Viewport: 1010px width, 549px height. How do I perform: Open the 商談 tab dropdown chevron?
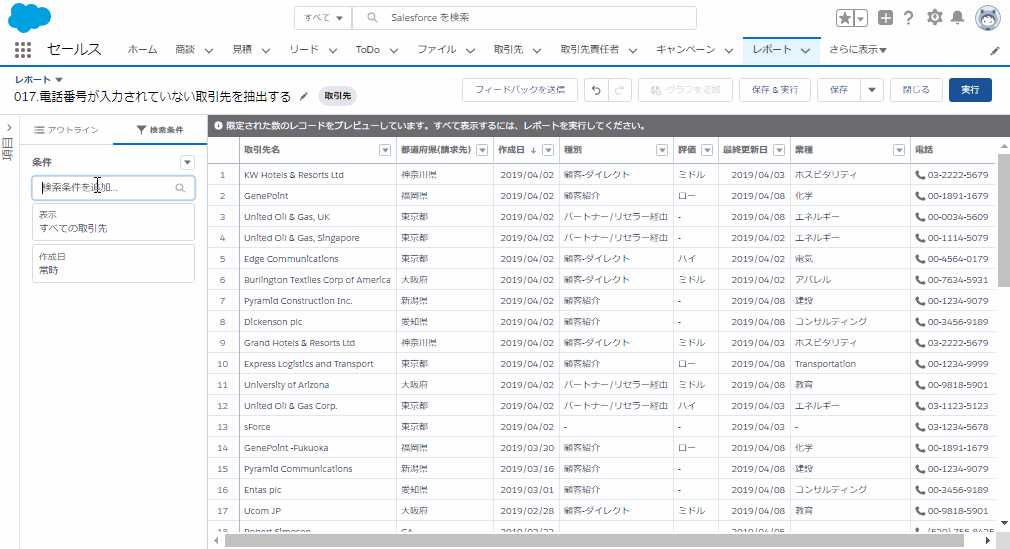point(209,50)
